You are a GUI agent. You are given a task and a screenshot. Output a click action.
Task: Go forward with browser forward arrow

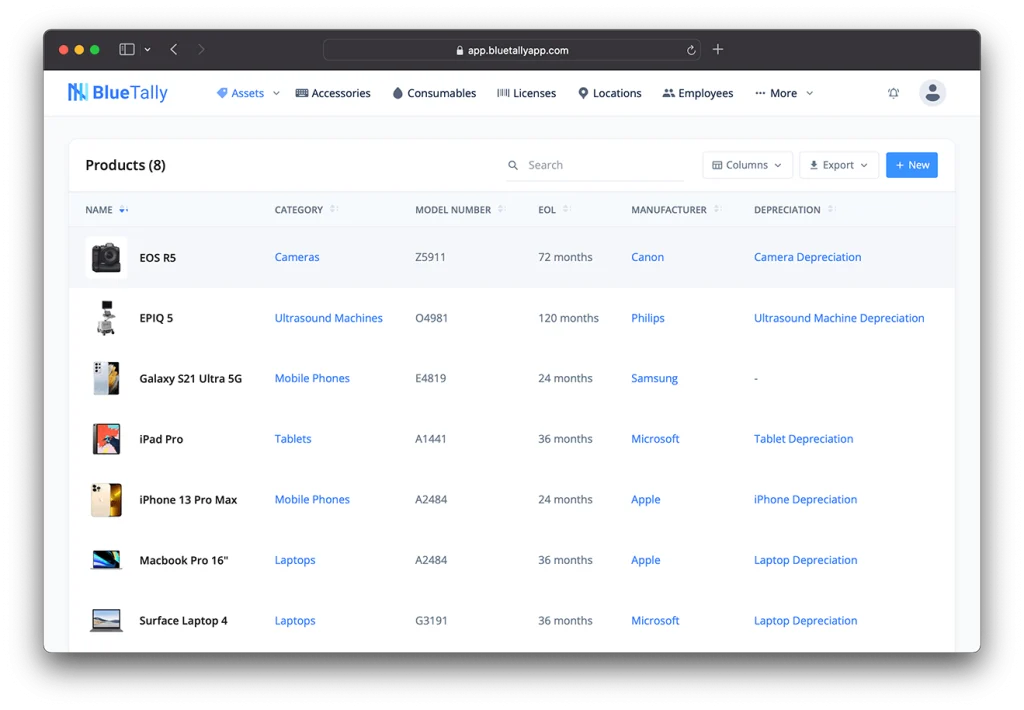[200, 49]
